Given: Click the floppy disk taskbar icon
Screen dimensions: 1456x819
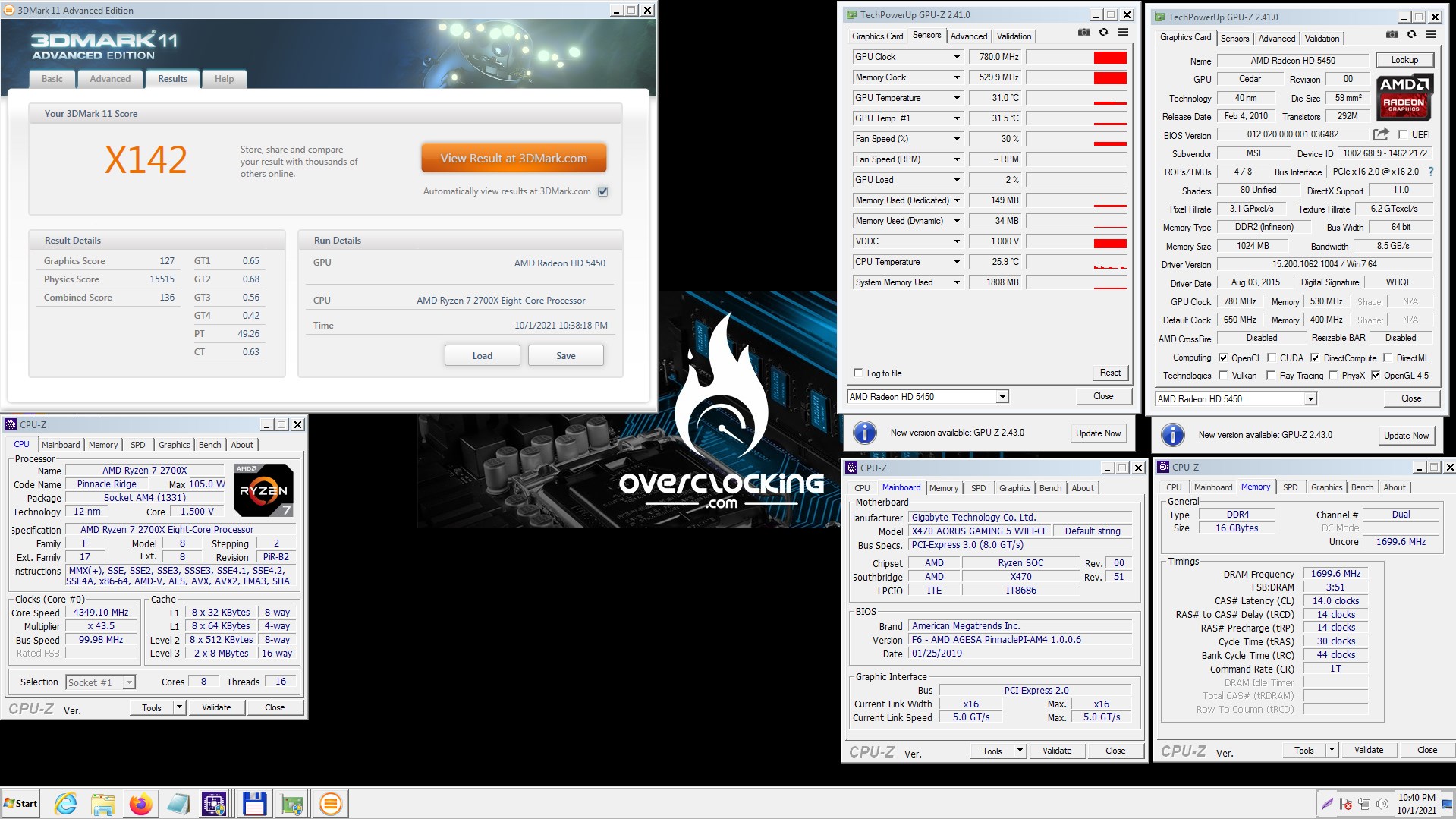Looking at the screenshot, I should pyautogui.click(x=254, y=804).
